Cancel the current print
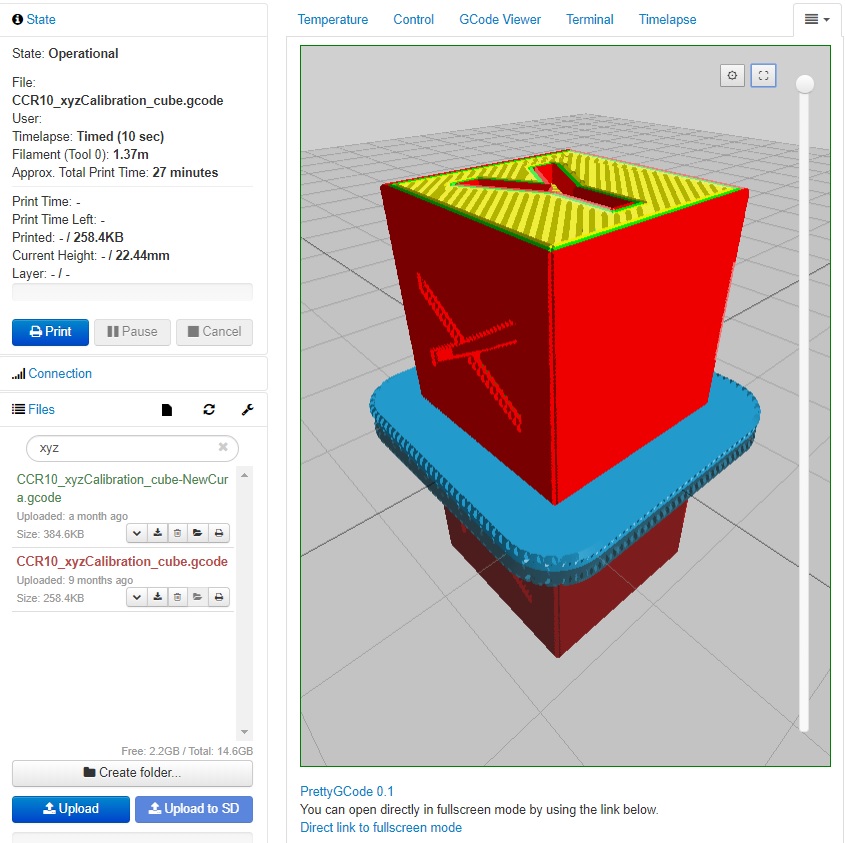 coord(214,332)
